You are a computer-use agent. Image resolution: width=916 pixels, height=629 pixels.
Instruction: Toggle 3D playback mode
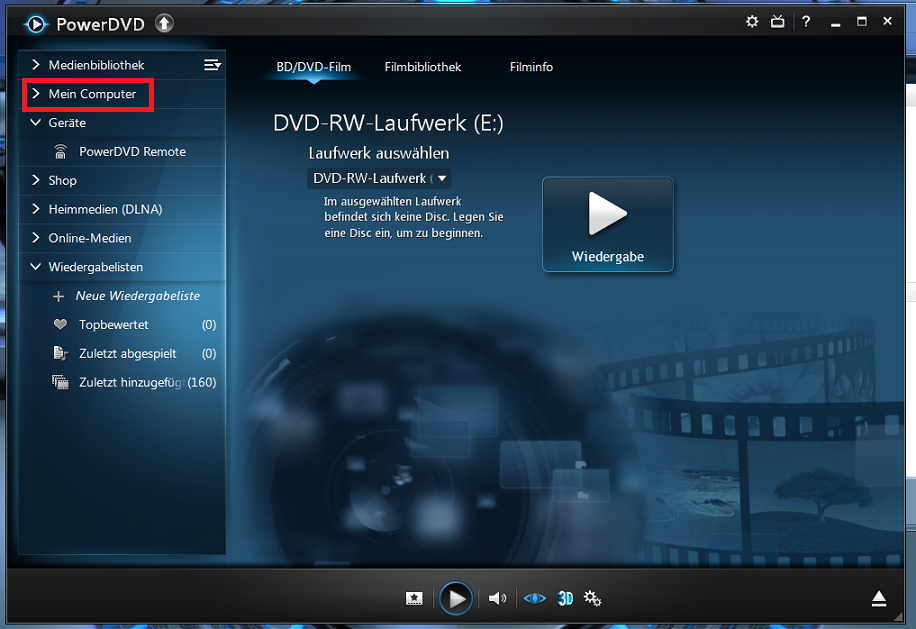pos(565,599)
